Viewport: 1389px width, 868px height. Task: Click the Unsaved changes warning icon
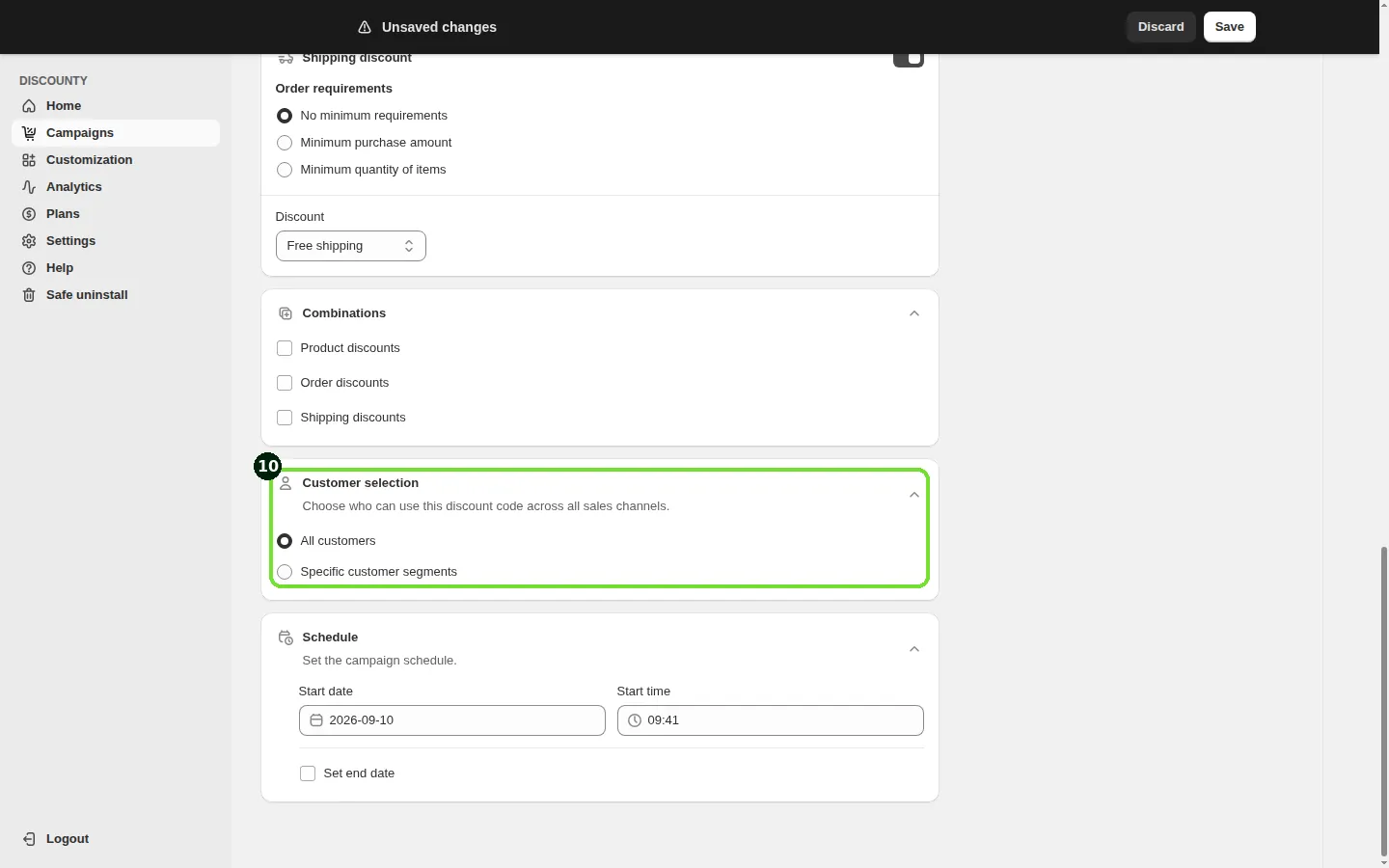365,27
